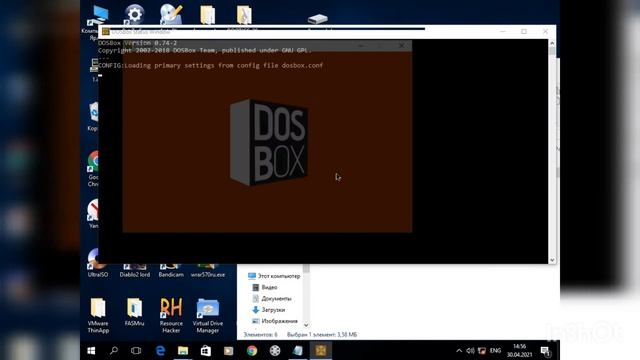The height and width of the screenshot is (360, 640).
Task: Open Загрузки in Explorer navigation pane
Action: (x=269, y=310)
